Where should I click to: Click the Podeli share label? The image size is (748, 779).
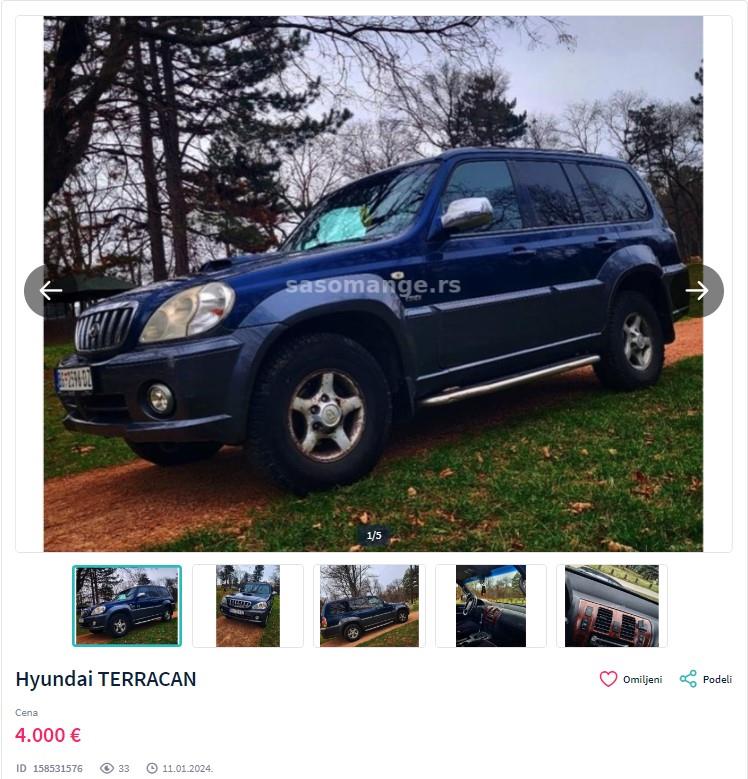717,680
